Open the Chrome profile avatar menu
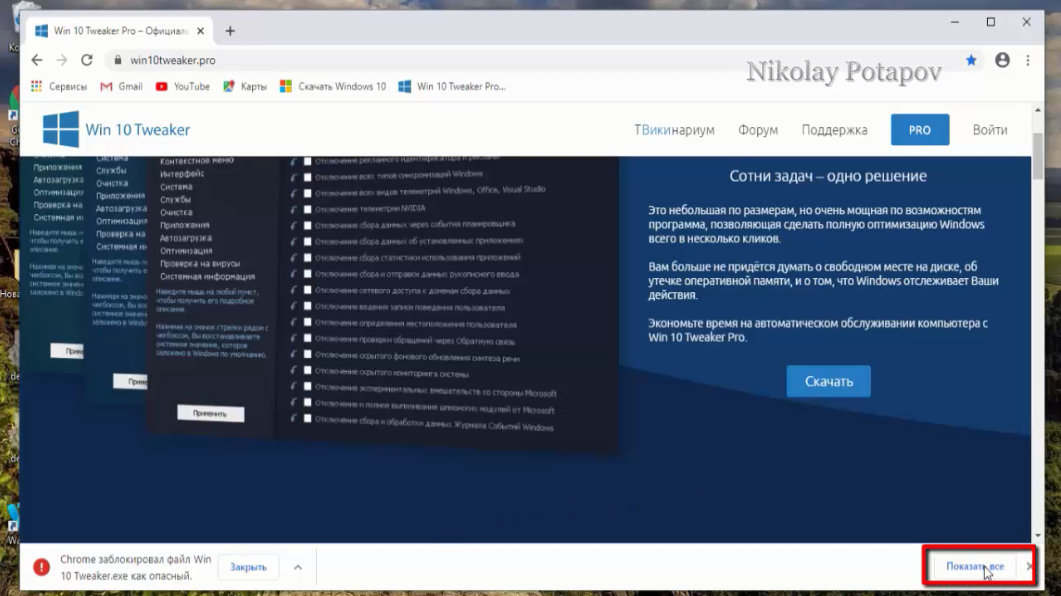 [1002, 60]
